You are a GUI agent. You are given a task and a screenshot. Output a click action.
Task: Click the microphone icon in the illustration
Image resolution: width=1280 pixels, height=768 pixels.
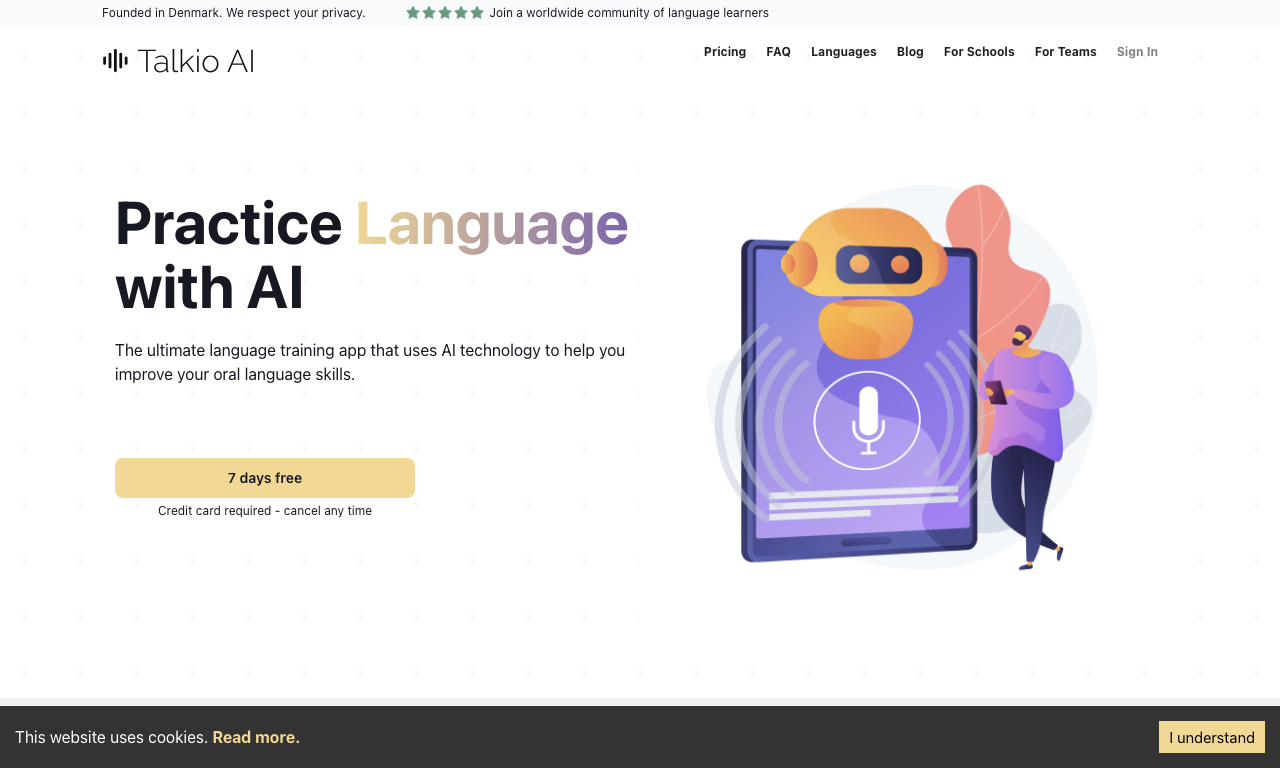[x=867, y=420]
